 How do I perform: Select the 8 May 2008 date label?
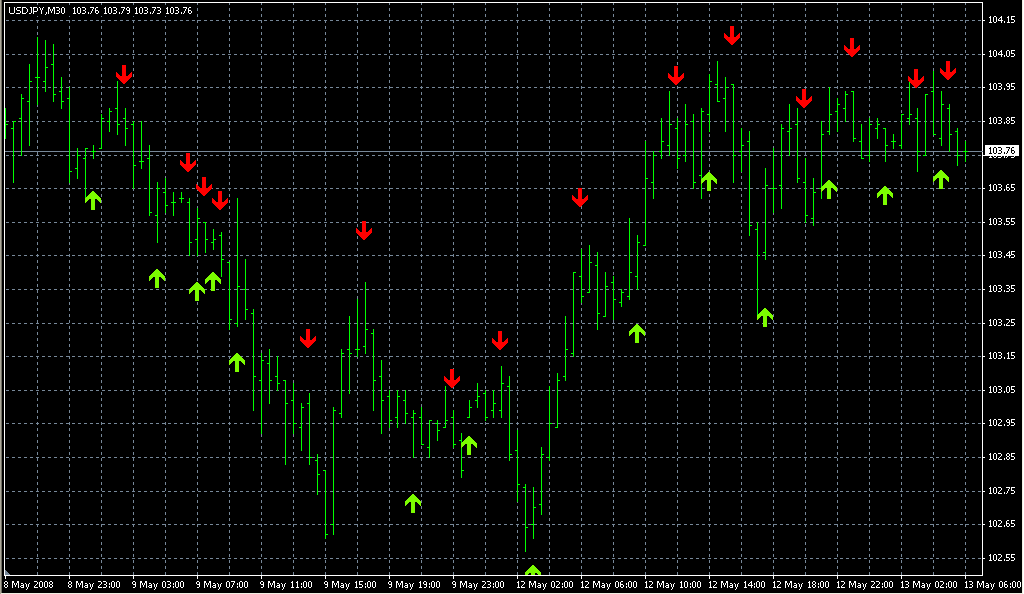[28, 584]
